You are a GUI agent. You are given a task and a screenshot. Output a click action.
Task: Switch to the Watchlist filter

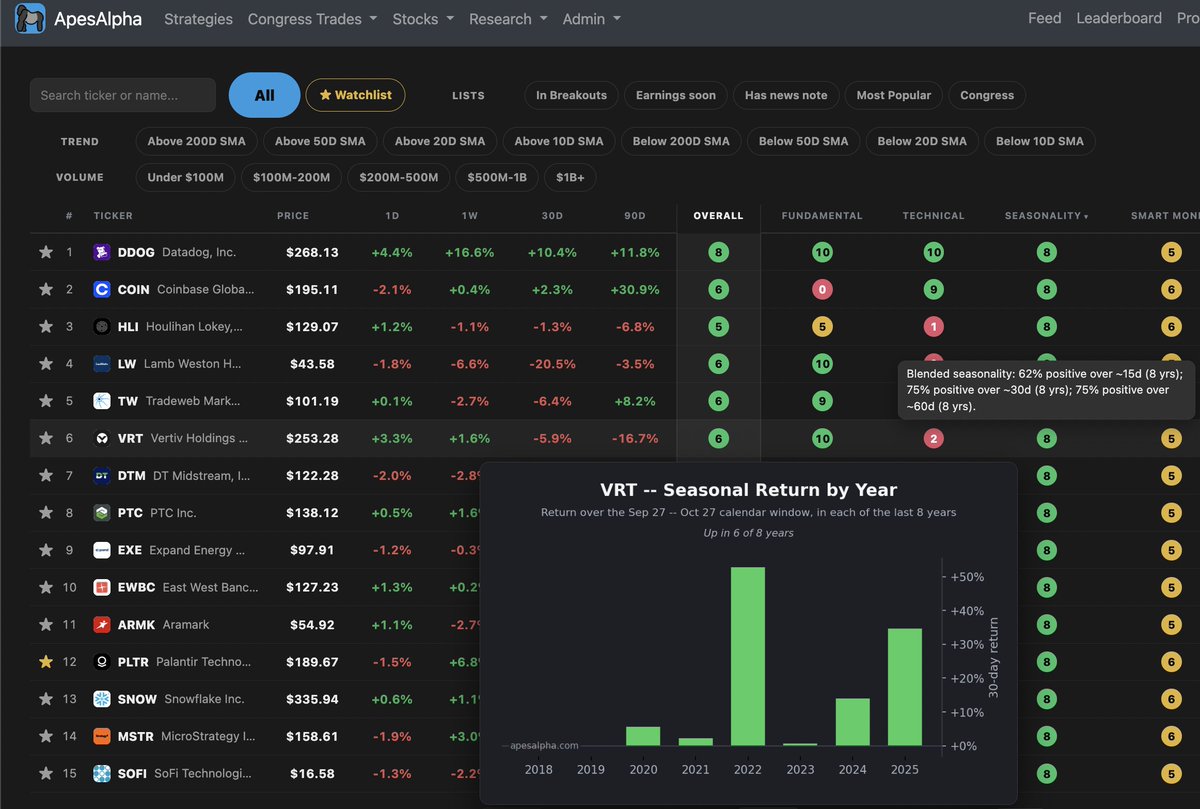pos(355,95)
